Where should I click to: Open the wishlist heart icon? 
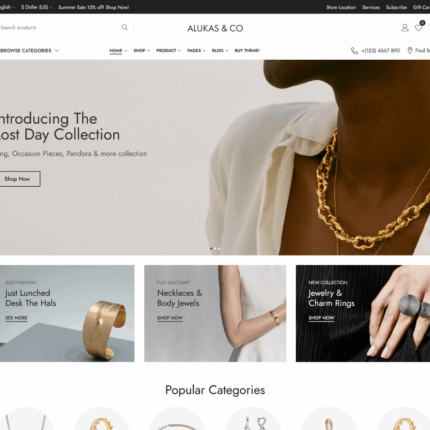(419, 28)
